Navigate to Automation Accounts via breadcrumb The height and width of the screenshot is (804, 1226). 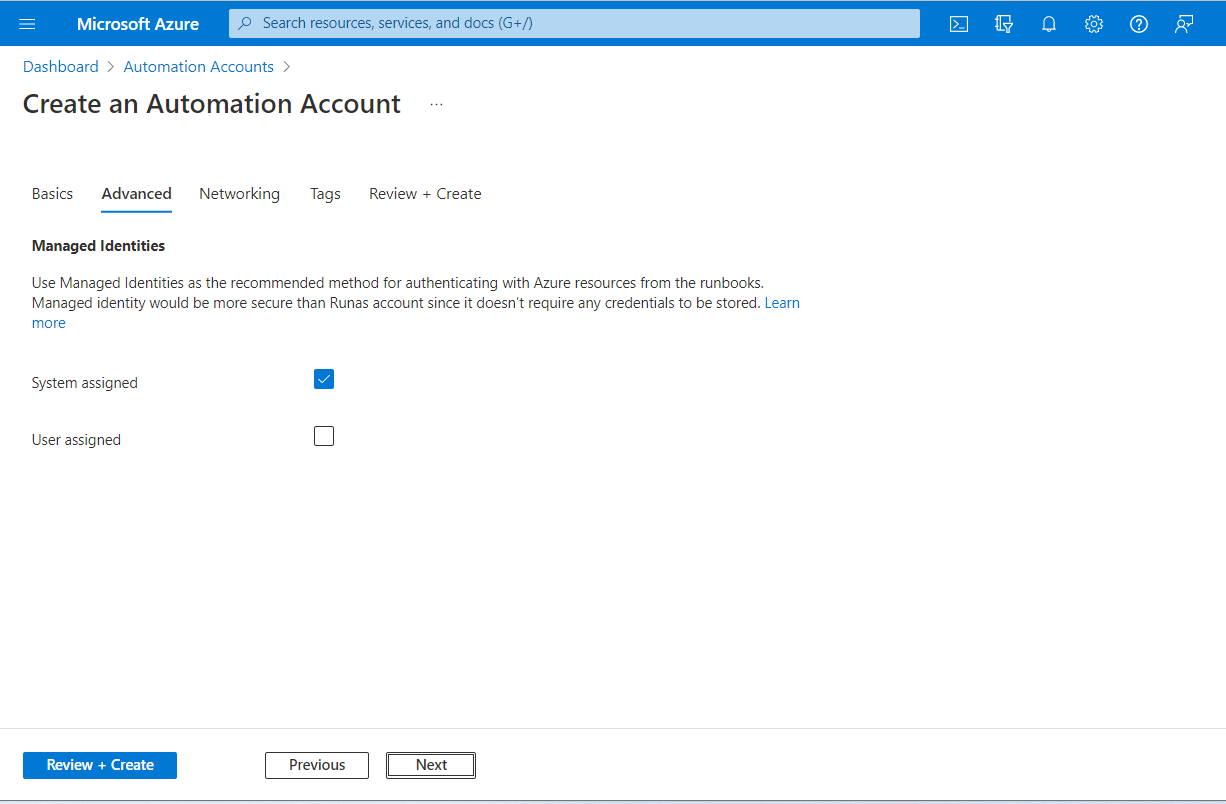point(198,66)
